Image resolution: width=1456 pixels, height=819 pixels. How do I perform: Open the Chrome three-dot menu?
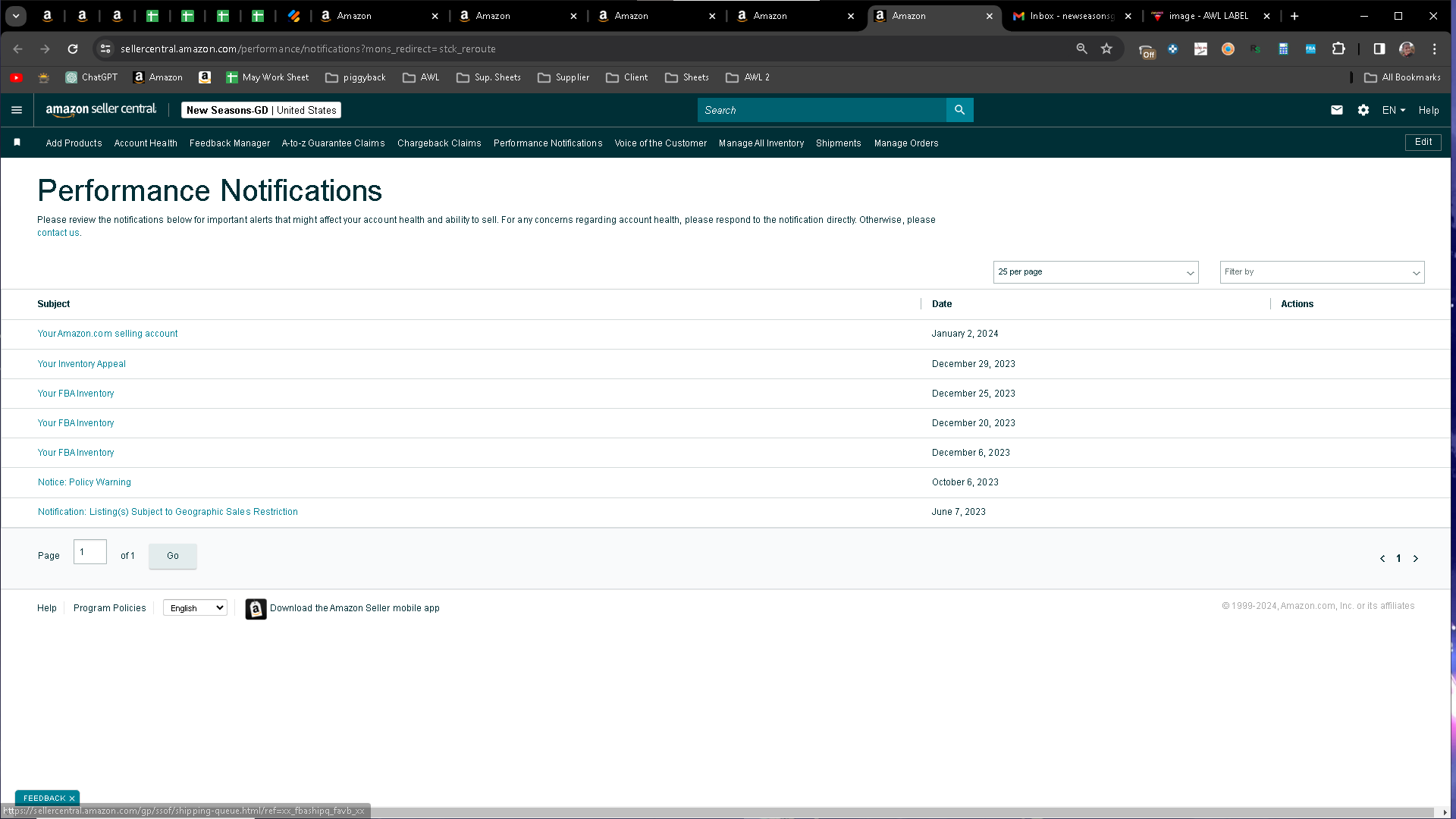tap(1434, 49)
